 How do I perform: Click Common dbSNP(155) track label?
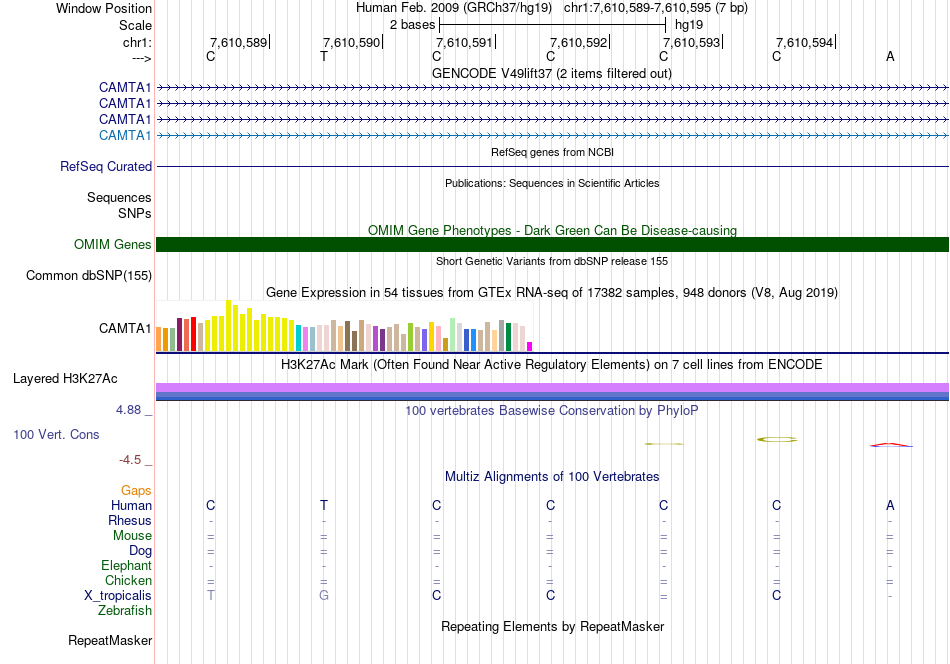pyautogui.click(x=89, y=275)
